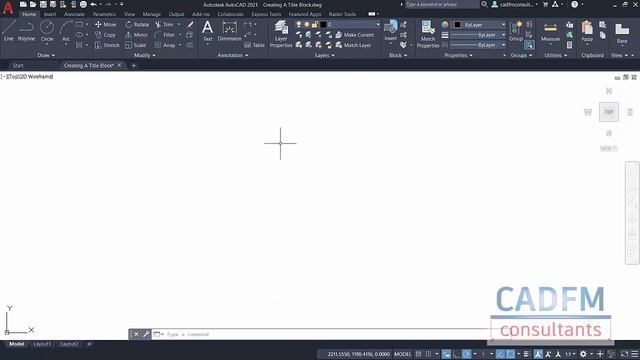
Task: Open the Parametric ribbon tab
Action: click(x=104, y=14)
